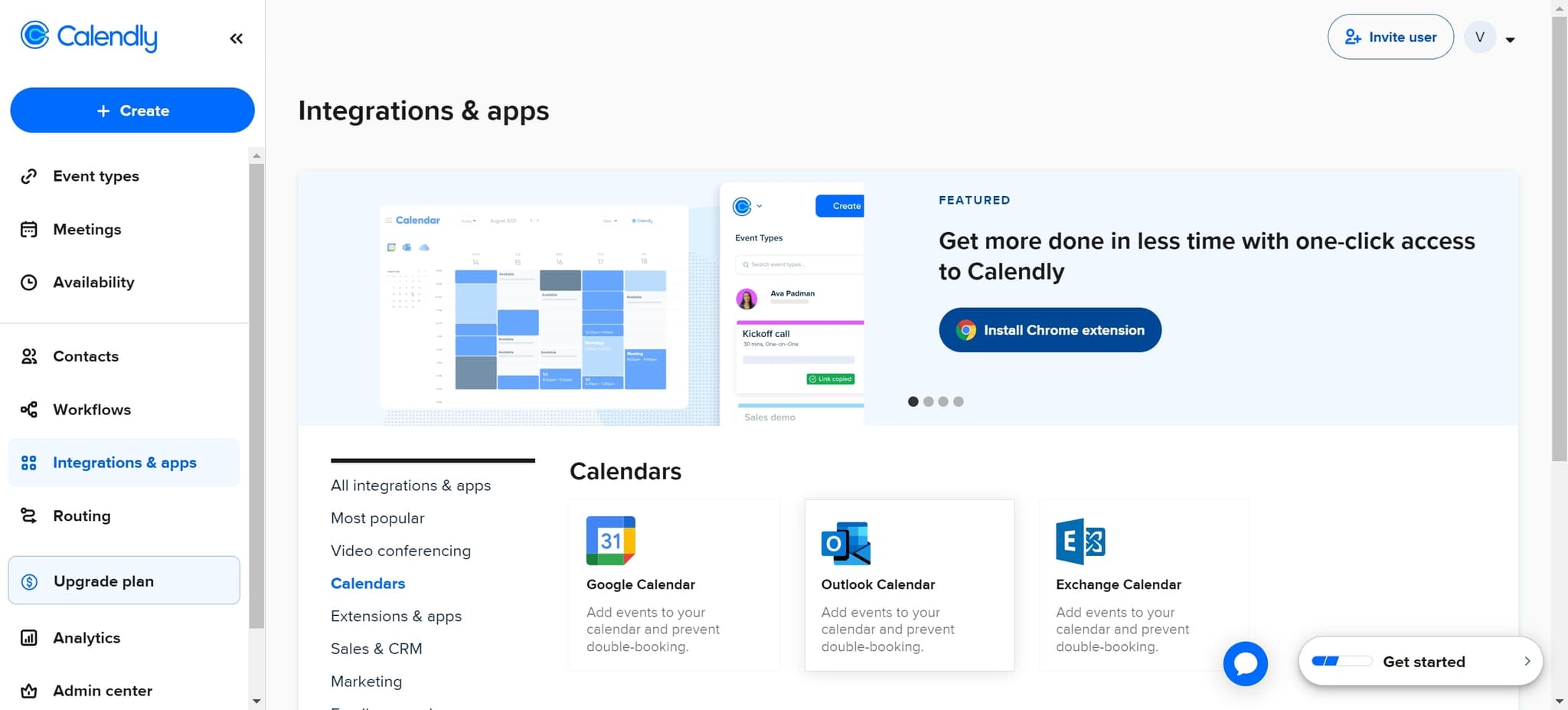Select the second carousel dot
Viewport: 1568px width, 710px height.
click(x=929, y=401)
